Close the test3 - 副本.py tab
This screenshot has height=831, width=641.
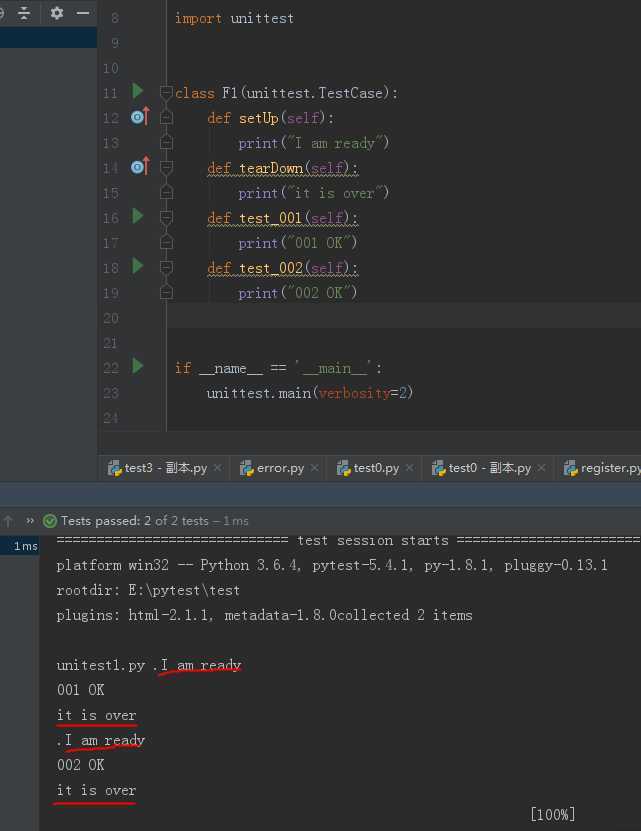tap(217, 468)
